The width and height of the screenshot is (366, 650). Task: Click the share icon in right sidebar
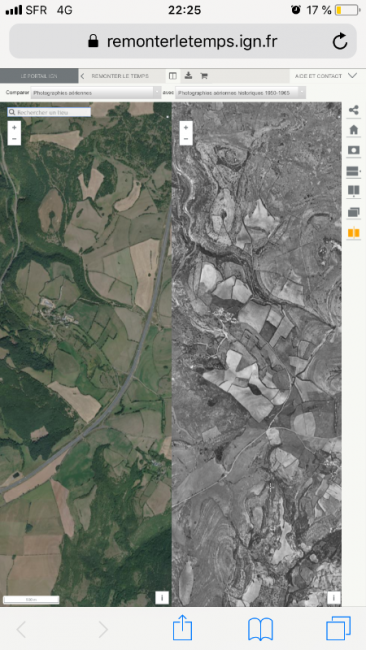[353, 110]
